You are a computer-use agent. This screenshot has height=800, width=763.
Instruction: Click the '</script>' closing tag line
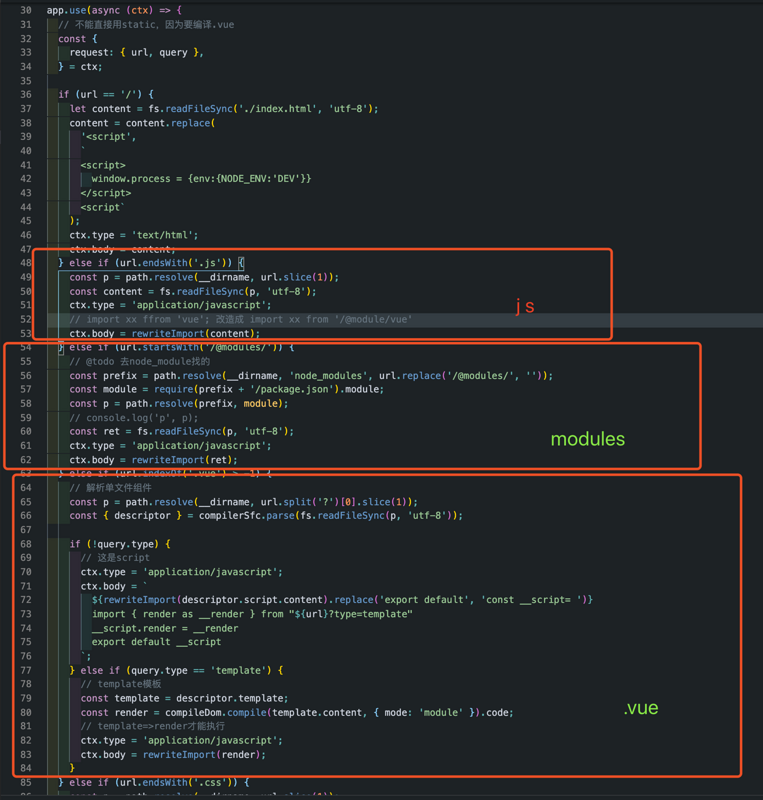click(106, 193)
